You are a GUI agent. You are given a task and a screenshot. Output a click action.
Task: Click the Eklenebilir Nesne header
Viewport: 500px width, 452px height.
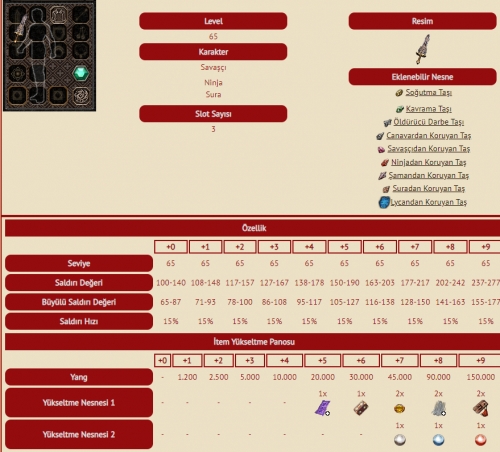coord(422,77)
